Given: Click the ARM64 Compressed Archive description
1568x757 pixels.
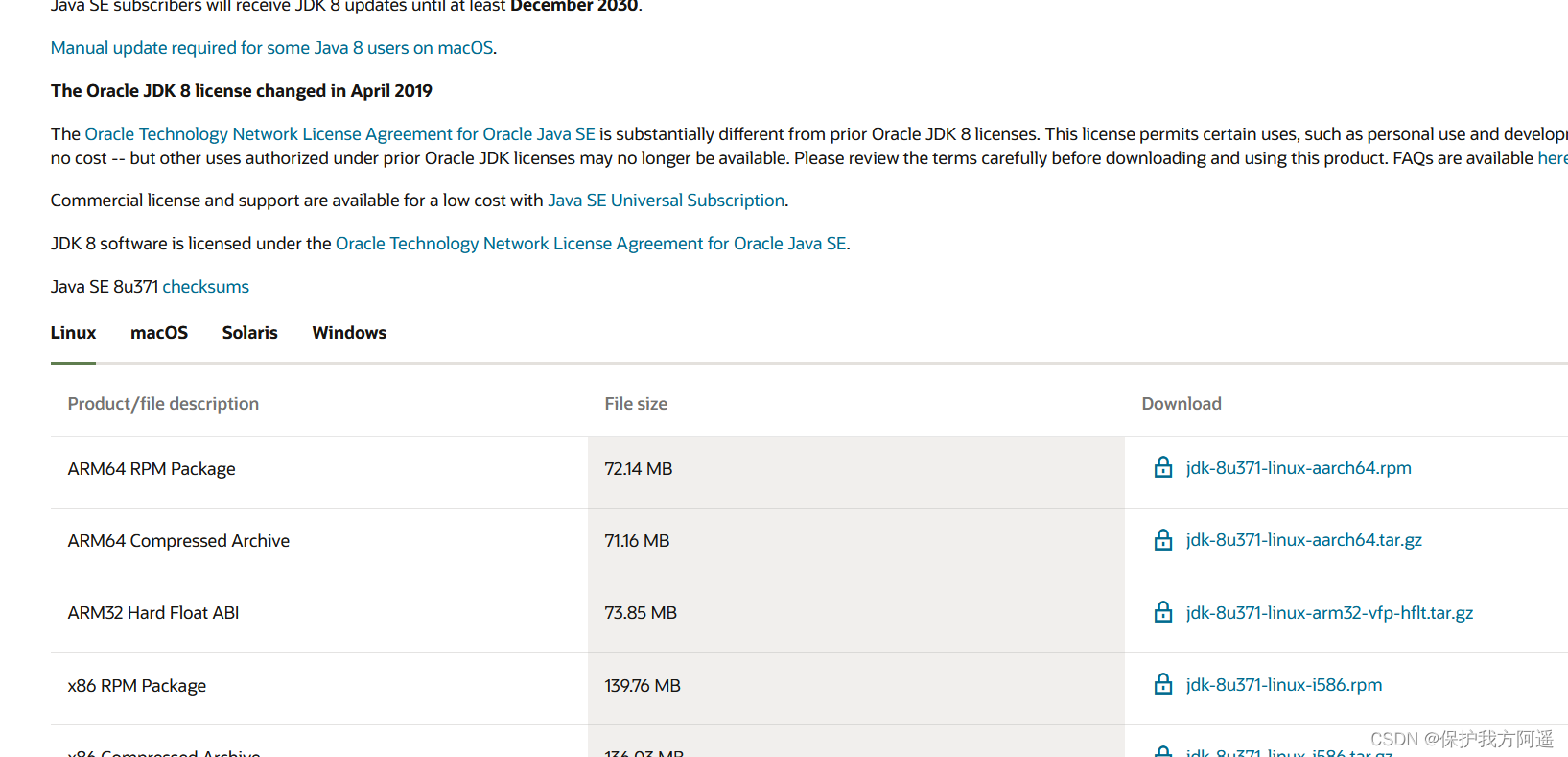Looking at the screenshot, I should click(178, 541).
